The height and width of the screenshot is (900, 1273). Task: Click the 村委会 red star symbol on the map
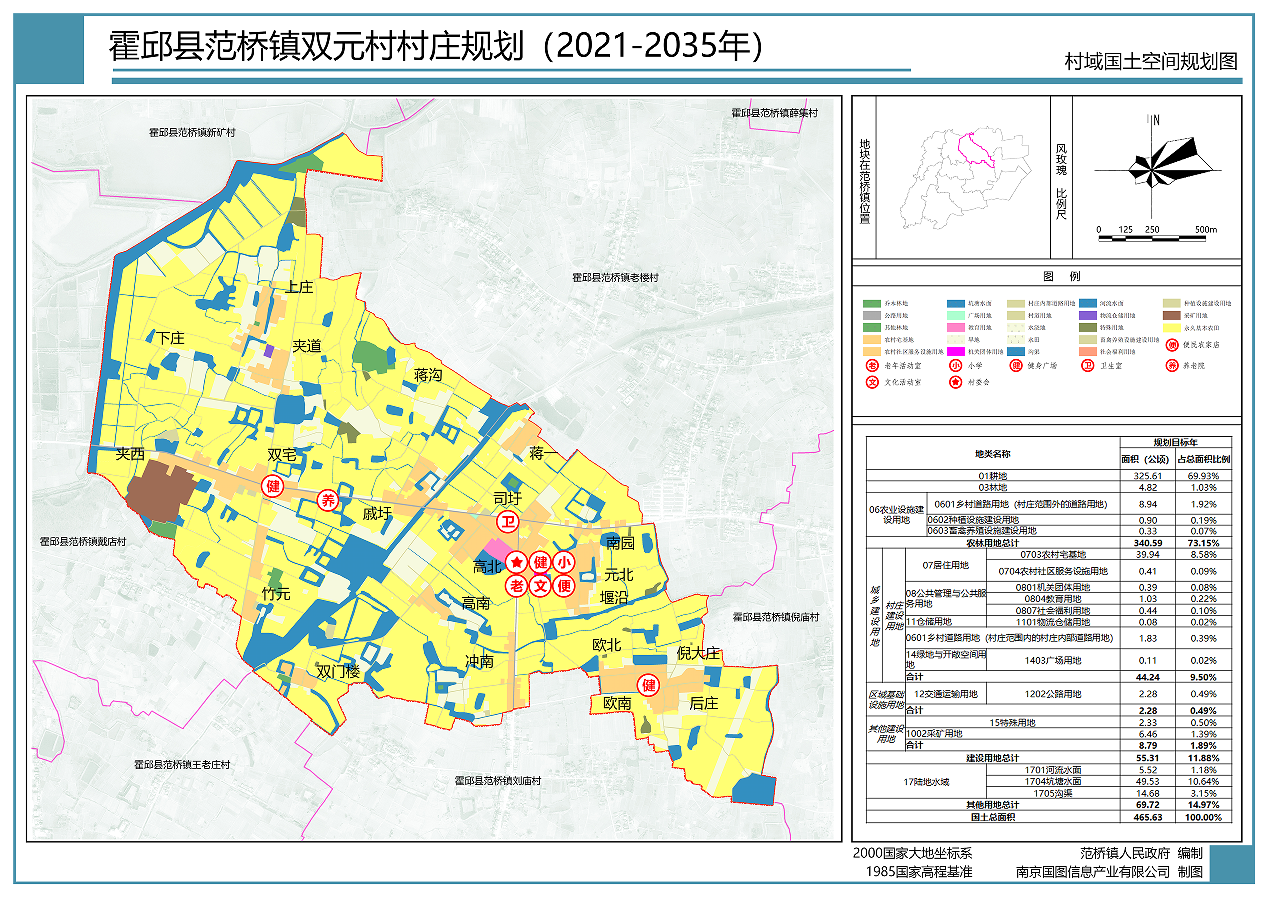516,562
